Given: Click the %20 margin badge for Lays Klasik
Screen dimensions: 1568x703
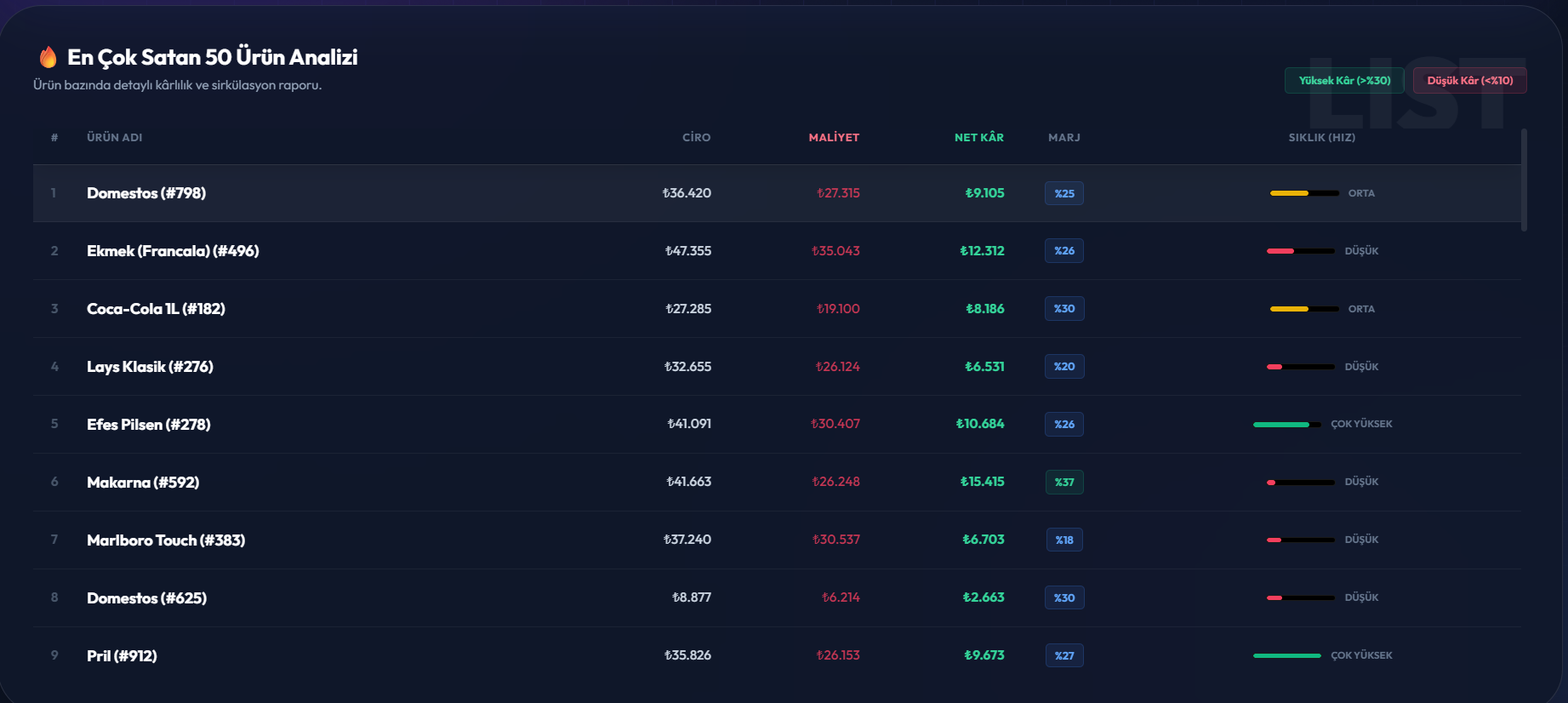Looking at the screenshot, I should (1063, 367).
